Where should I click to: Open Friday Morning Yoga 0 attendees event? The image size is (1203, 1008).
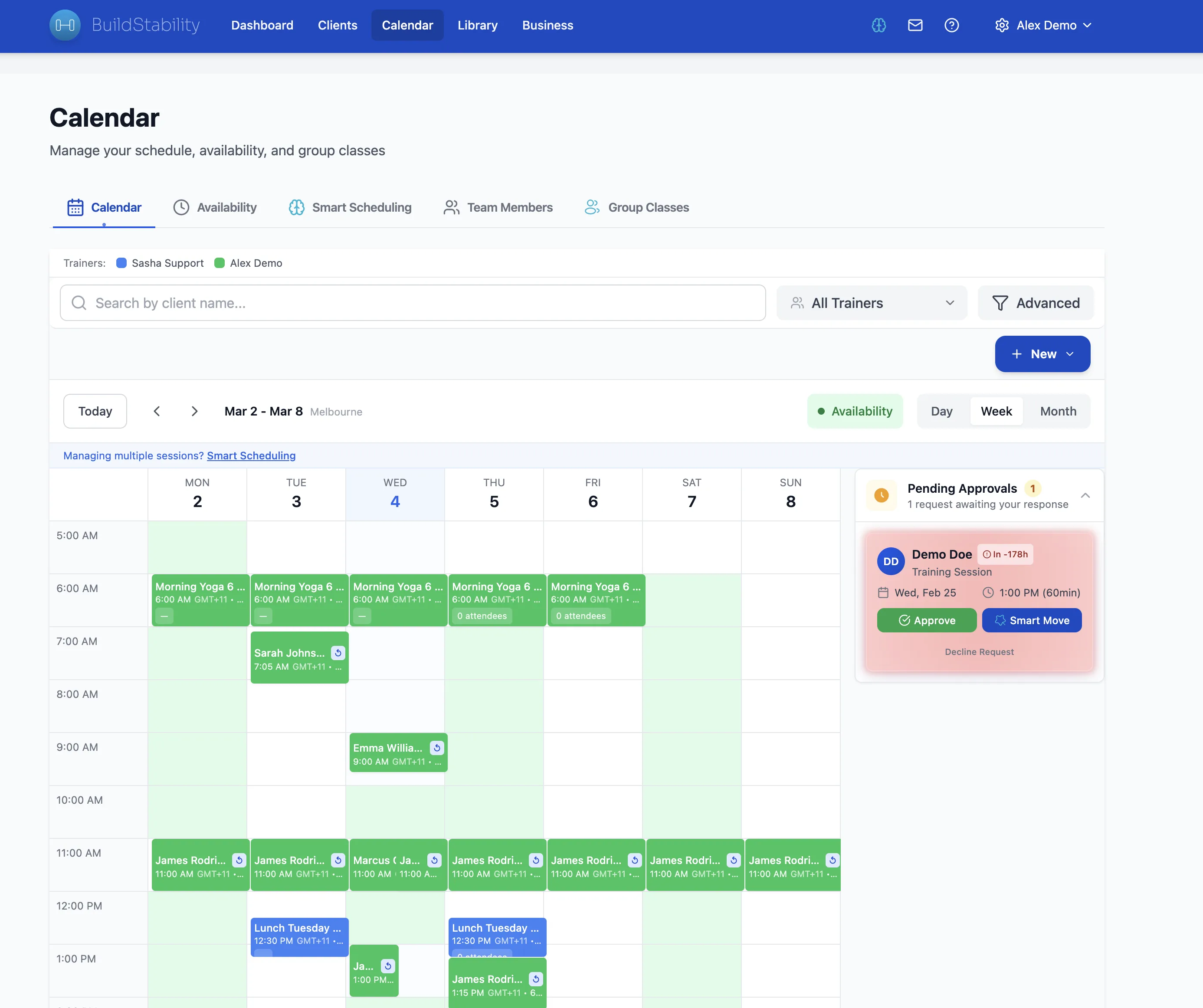(597, 600)
